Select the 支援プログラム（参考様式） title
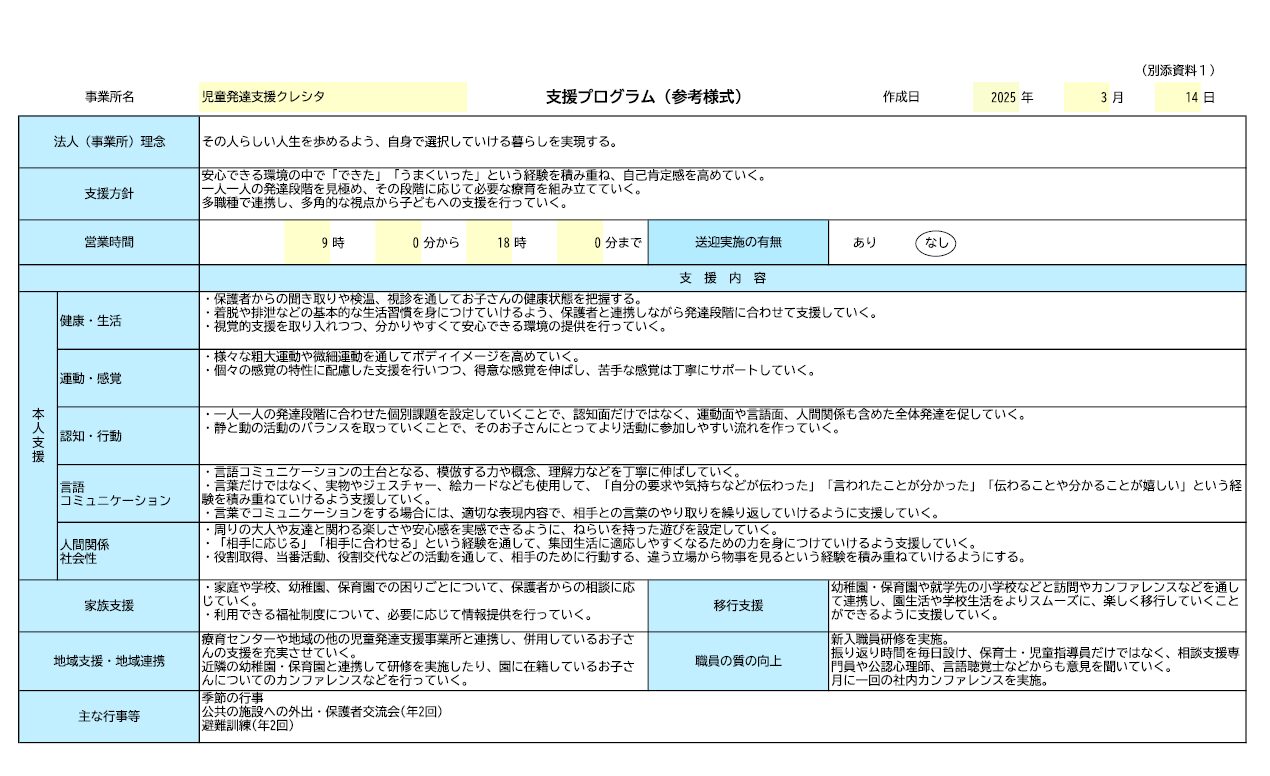 644,97
